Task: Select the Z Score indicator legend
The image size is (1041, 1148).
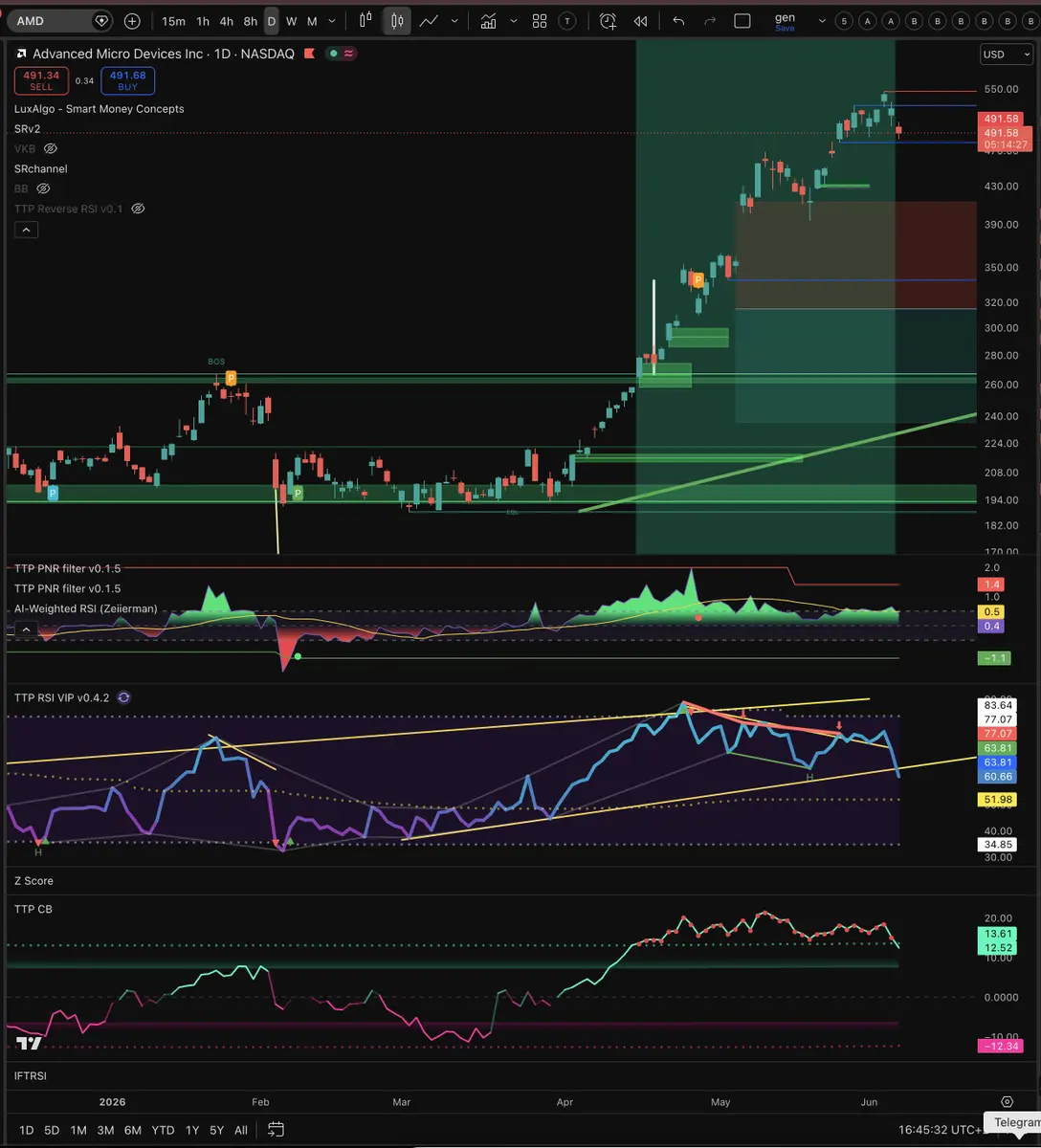Action: pos(33,880)
